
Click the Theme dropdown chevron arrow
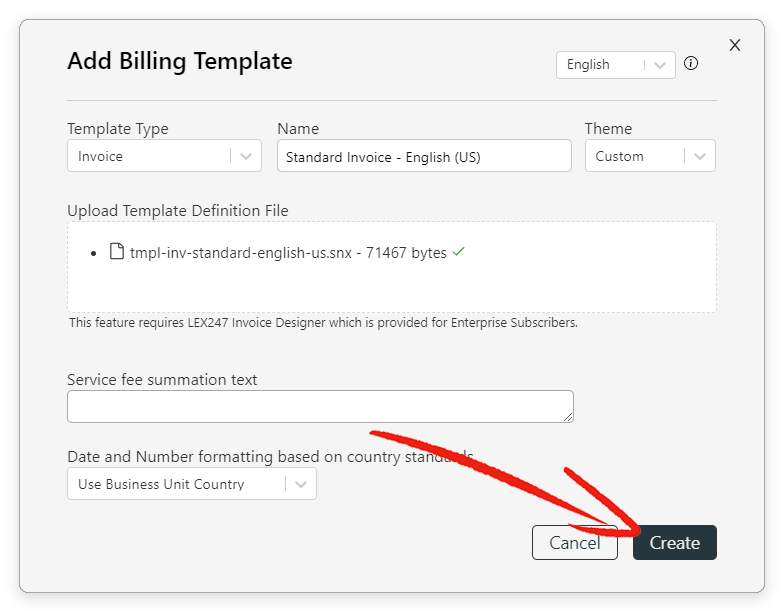click(700, 156)
